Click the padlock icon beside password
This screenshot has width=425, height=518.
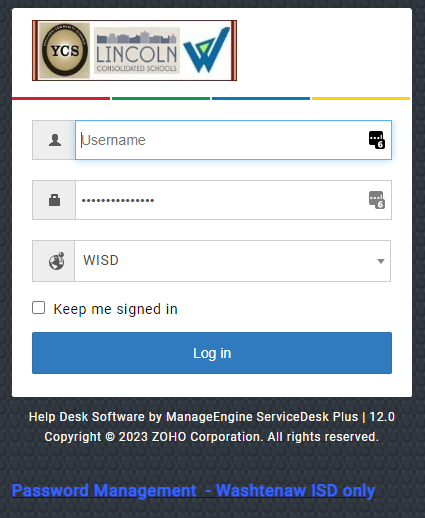[55, 200]
